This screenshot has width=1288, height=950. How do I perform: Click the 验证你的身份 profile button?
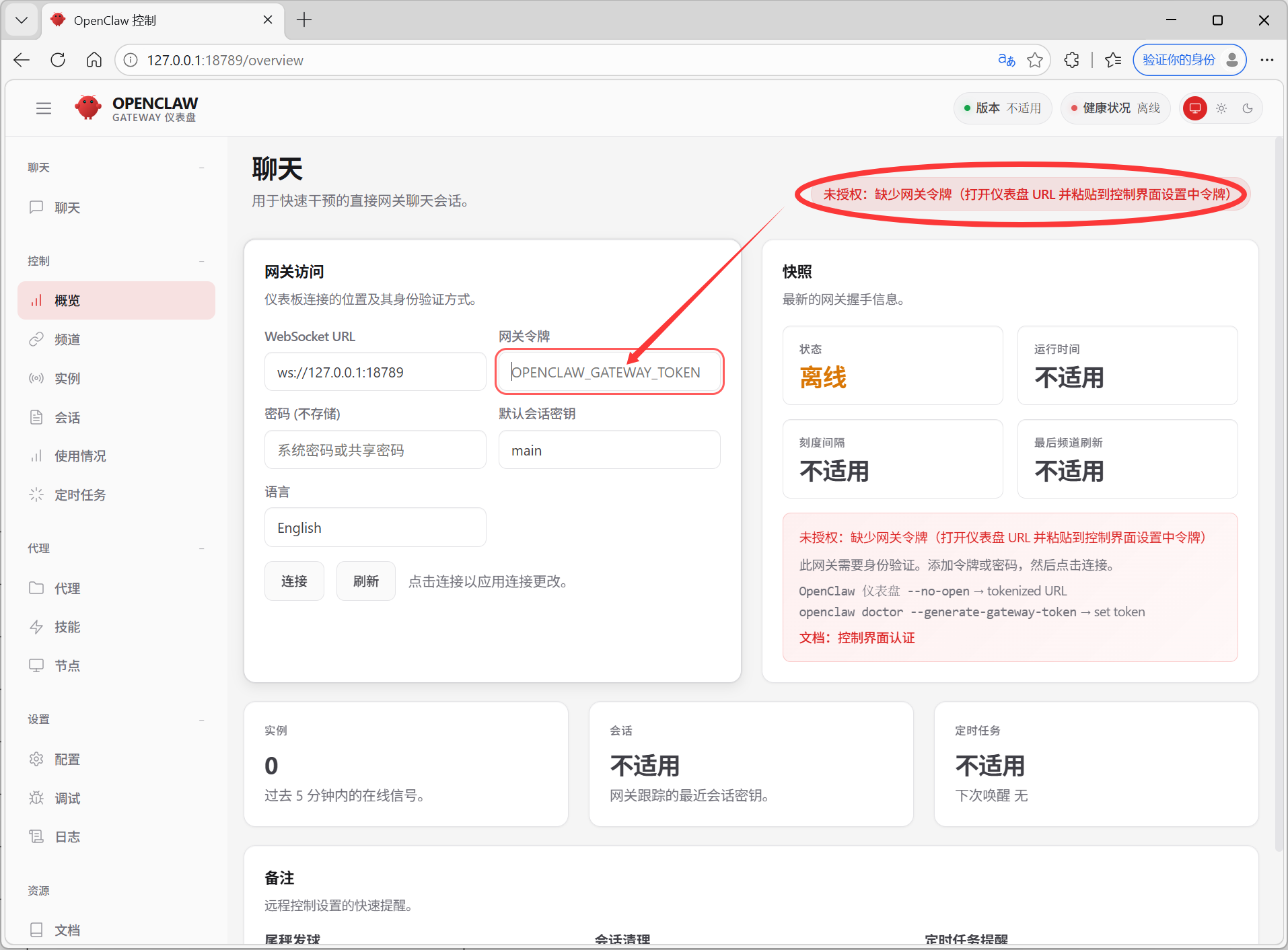click(1190, 60)
